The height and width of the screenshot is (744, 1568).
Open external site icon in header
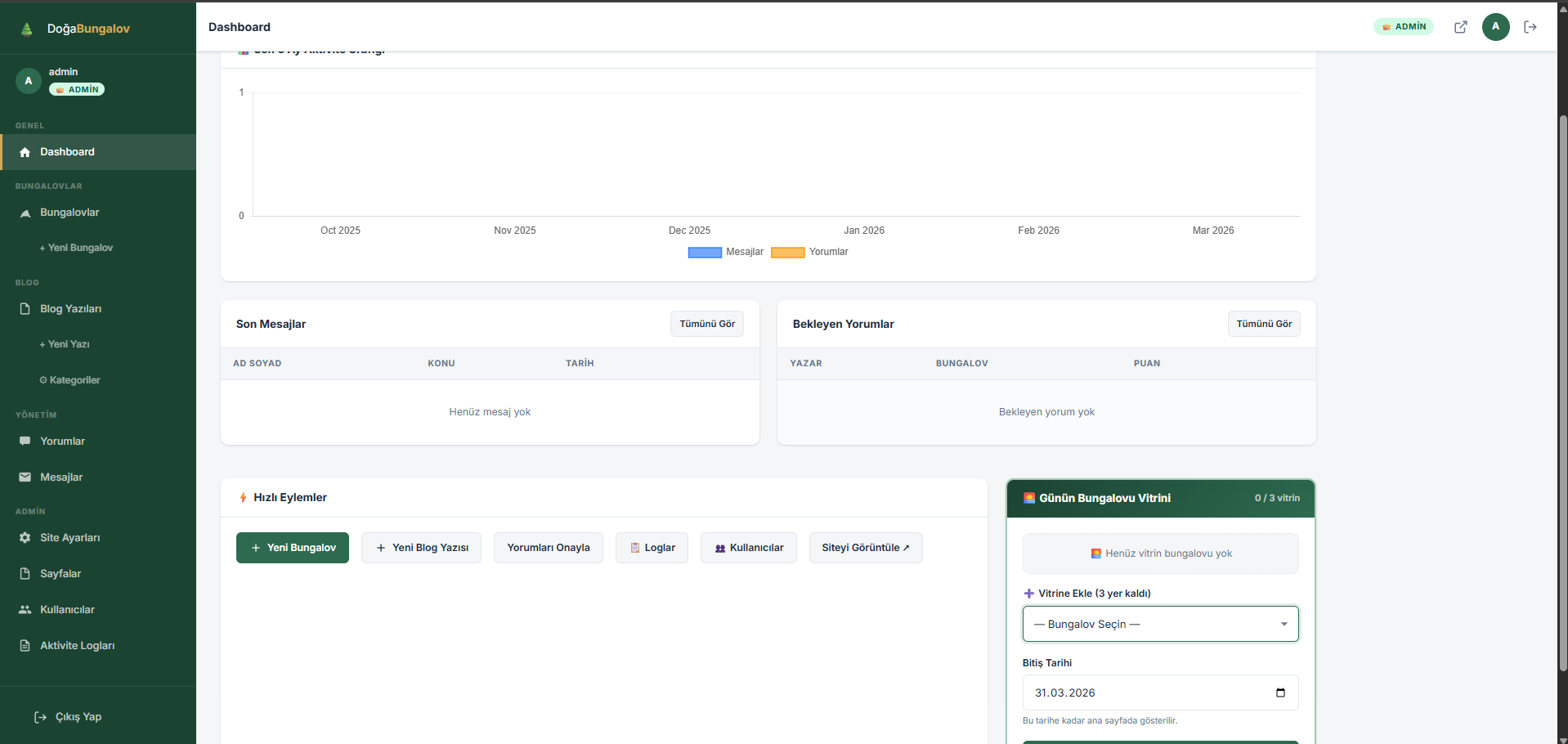coord(1460,27)
